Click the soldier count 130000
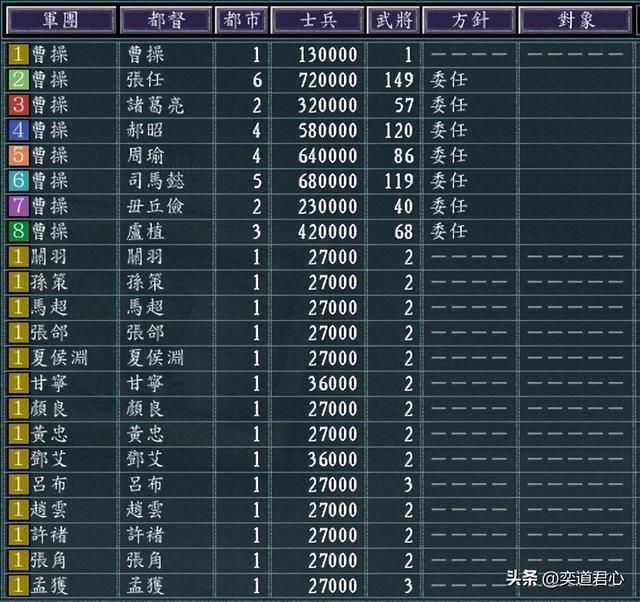The height and width of the screenshot is (602, 640). pos(327,55)
